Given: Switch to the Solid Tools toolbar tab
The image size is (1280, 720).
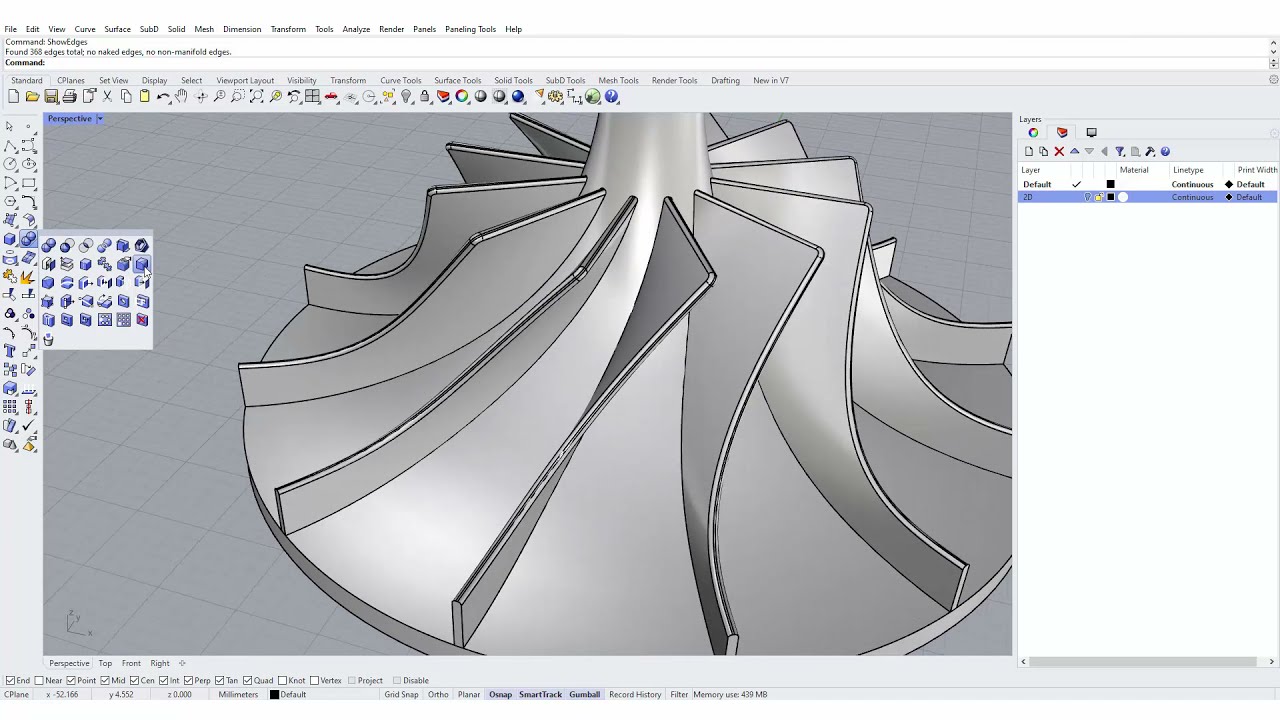Looking at the screenshot, I should [513, 80].
